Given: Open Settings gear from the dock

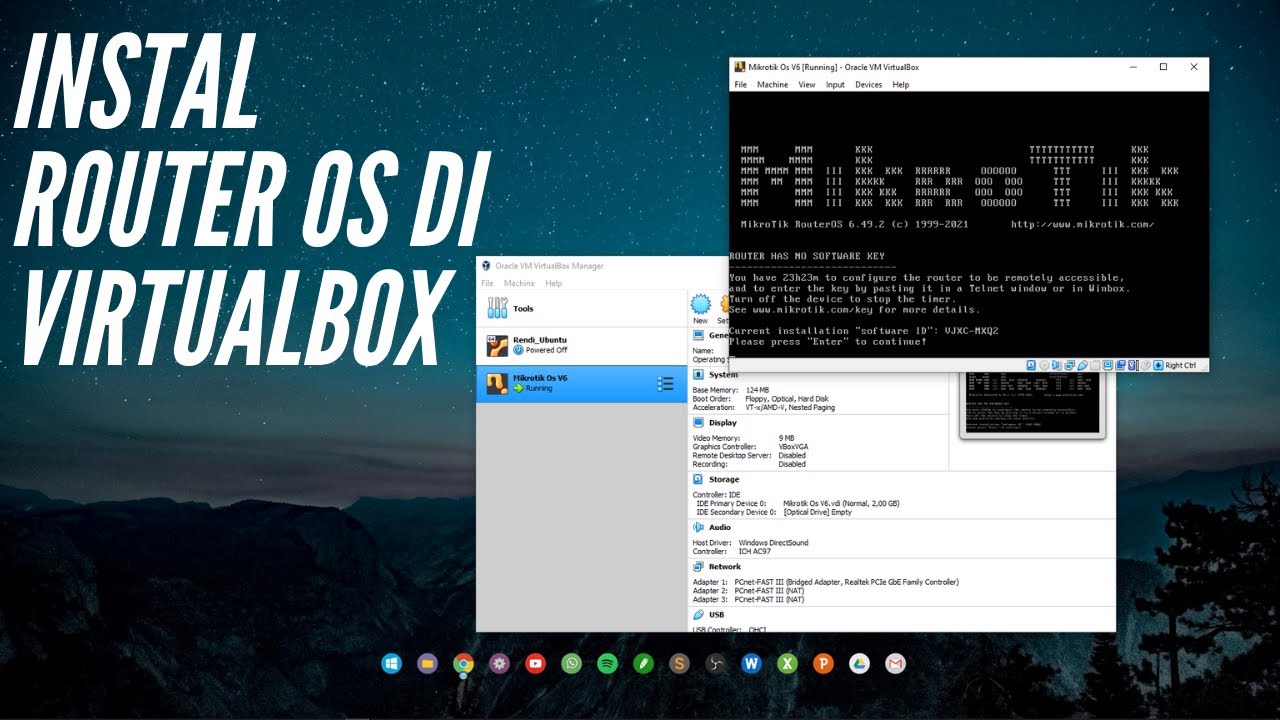Looking at the screenshot, I should 499,663.
